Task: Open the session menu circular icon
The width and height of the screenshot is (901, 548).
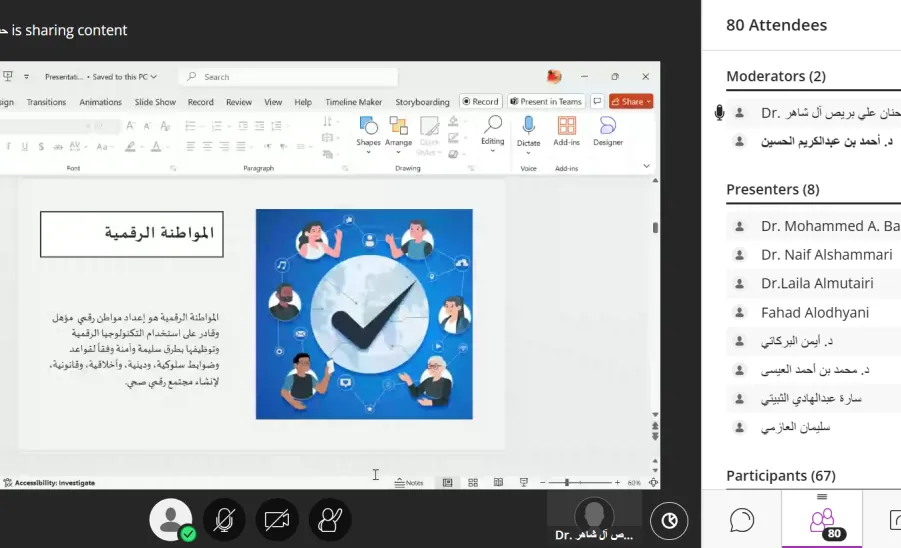Action: pos(669,520)
